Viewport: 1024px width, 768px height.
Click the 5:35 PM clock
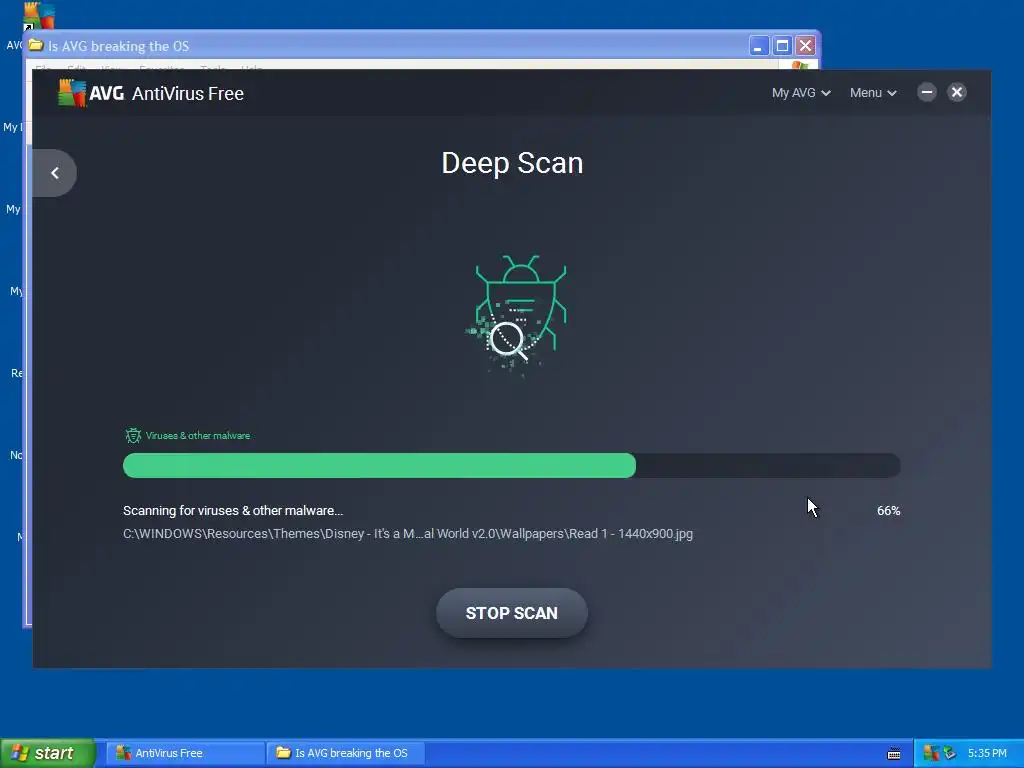pos(987,753)
